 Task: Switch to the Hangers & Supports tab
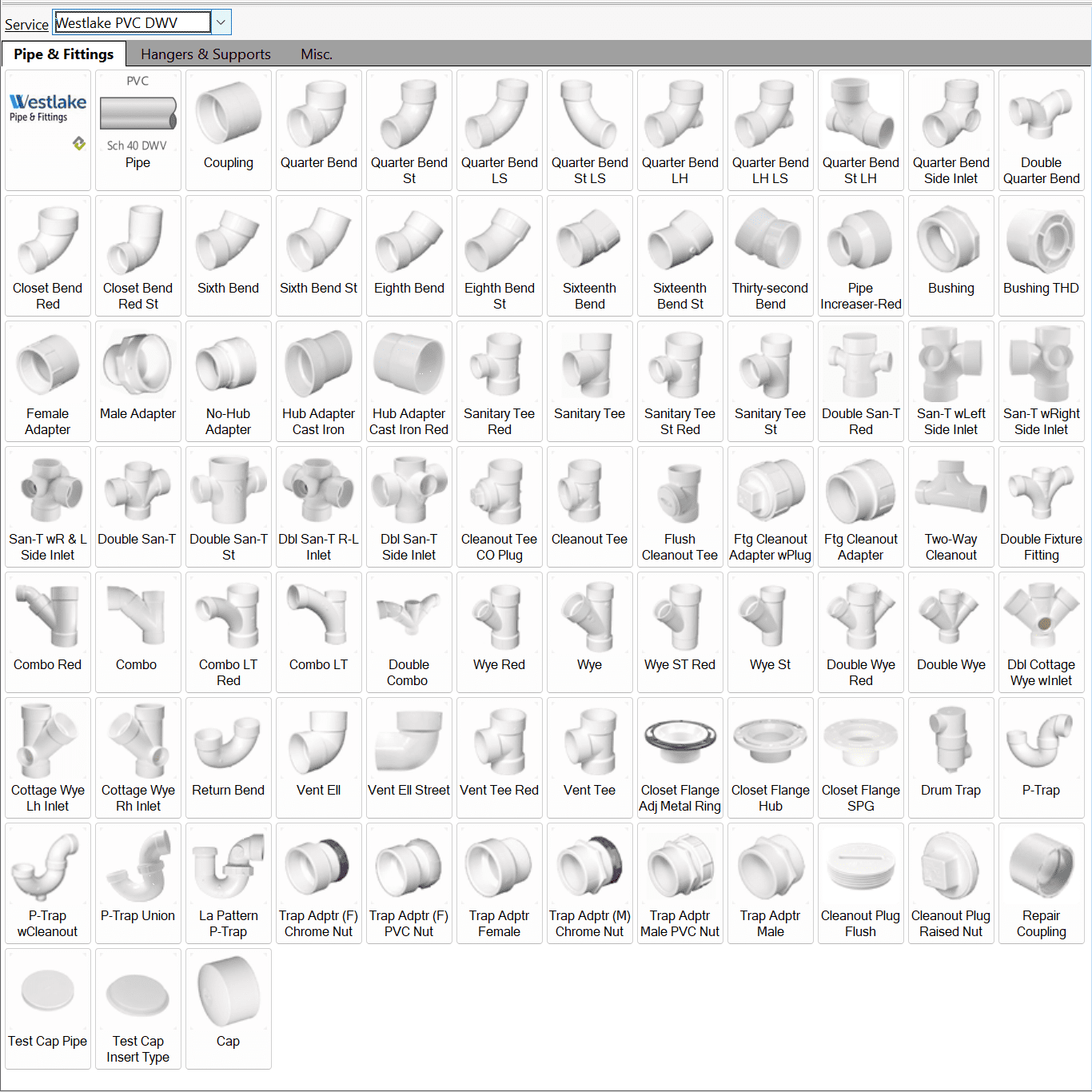[x=205, y=54]
